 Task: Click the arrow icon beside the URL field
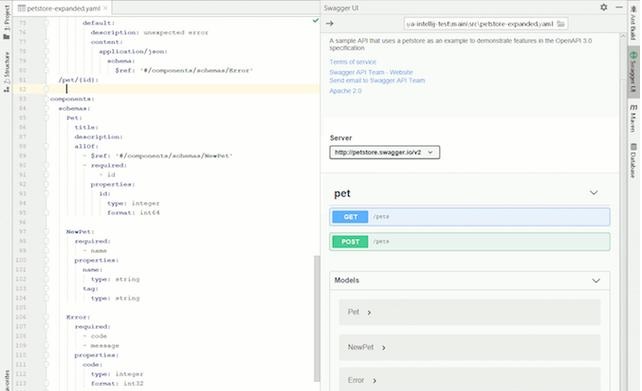click(x=330, y=23)
